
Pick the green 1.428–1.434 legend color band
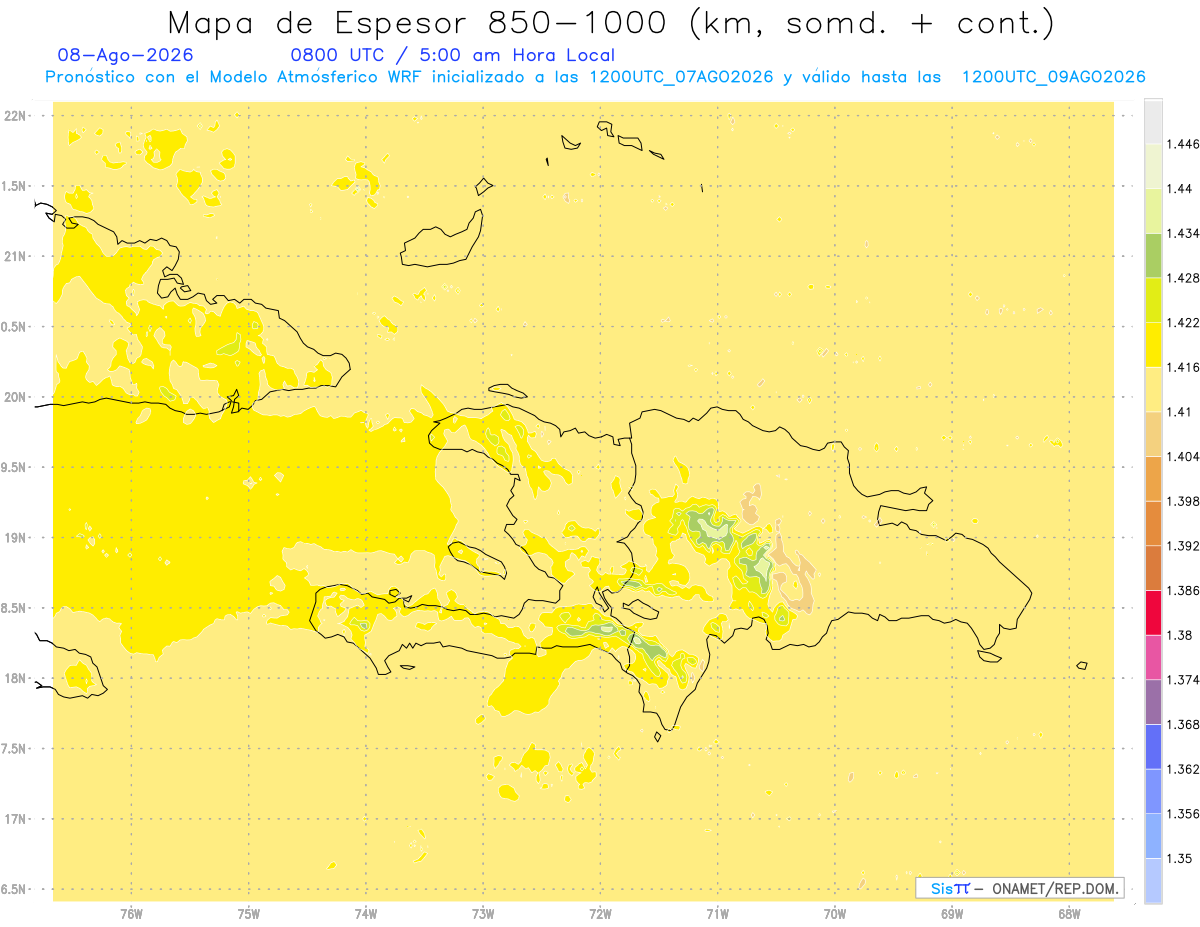pos(1153,255)
